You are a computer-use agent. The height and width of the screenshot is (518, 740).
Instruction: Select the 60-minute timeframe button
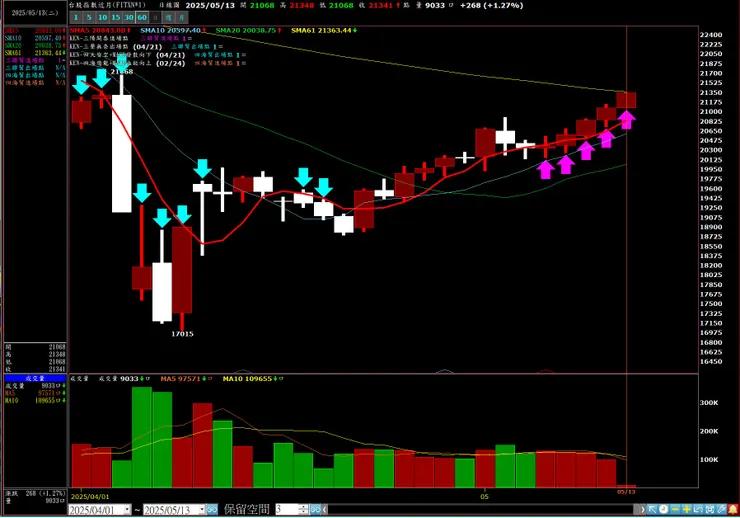click(142, 17)
